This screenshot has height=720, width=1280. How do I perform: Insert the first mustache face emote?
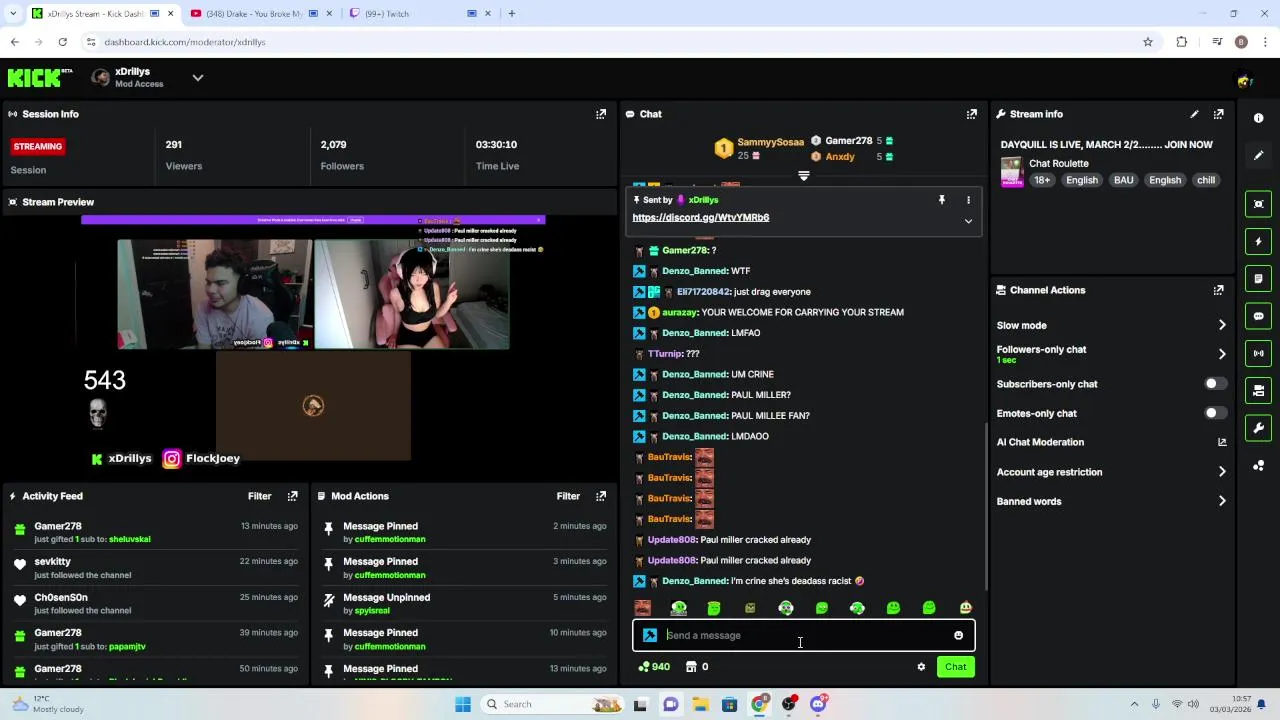643,608
